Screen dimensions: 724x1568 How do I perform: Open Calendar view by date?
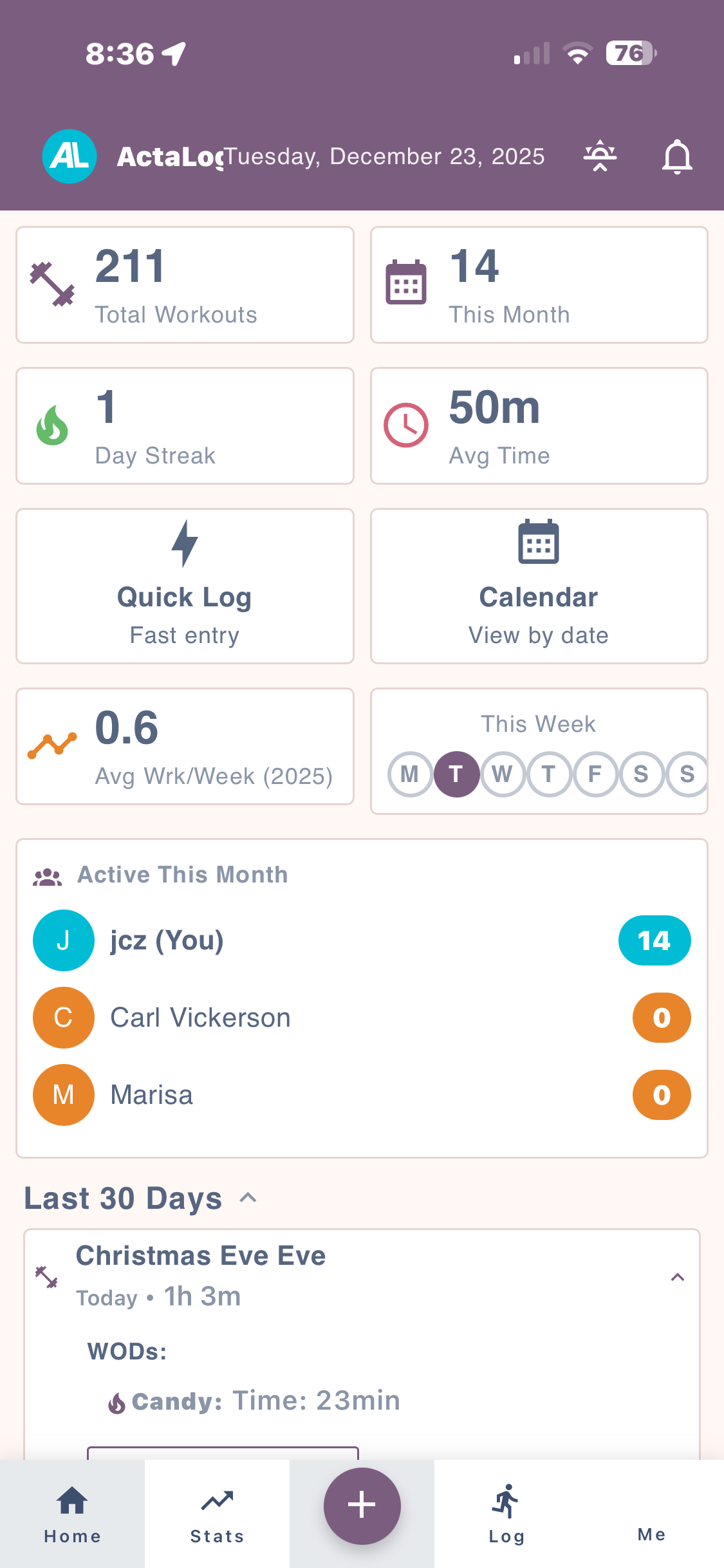tap(539, 586)
